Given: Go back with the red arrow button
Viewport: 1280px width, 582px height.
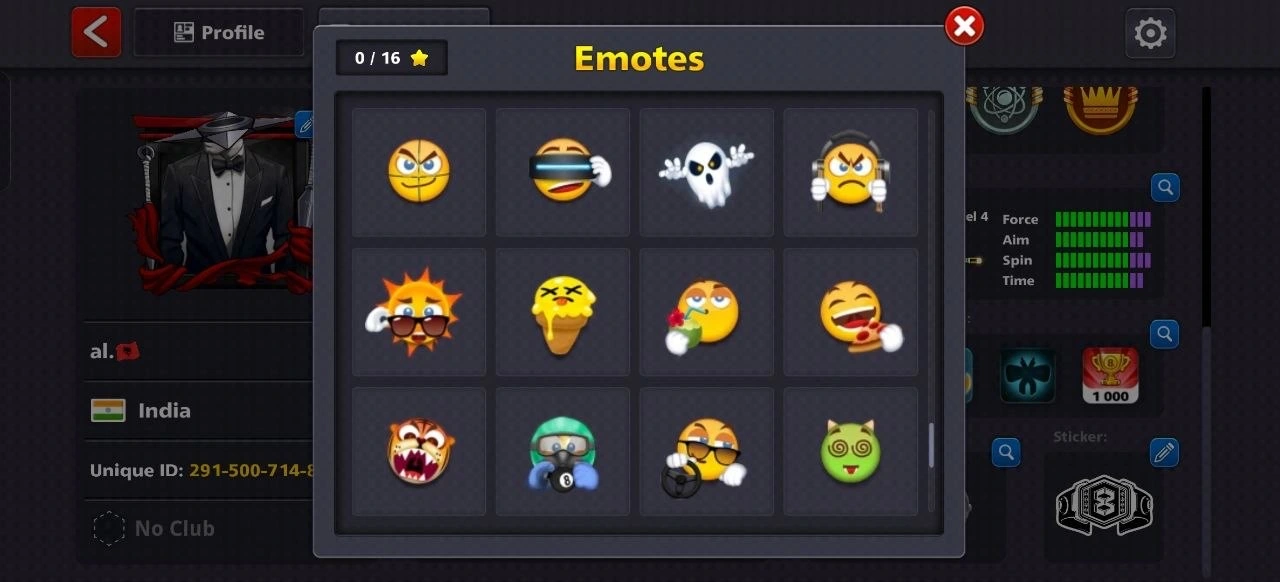Looking at the screenshot, I should click(96, 32).
